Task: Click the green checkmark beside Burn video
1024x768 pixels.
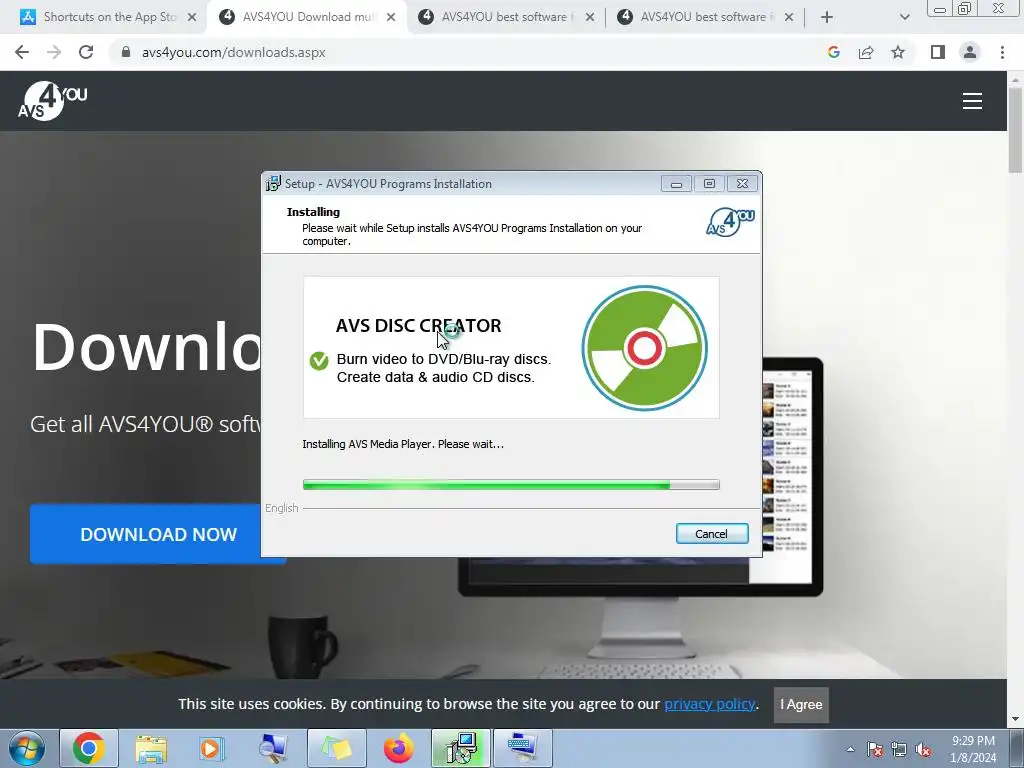Action: coord(319,360)
